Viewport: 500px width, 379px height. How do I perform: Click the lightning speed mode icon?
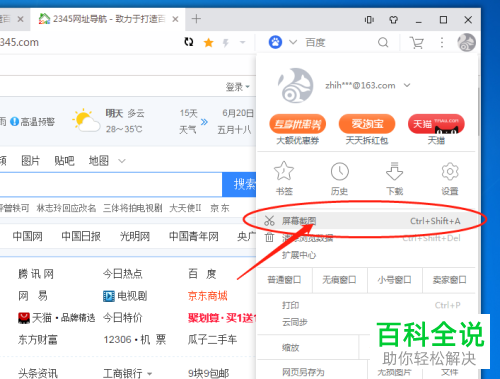click(x=226, y=43)
